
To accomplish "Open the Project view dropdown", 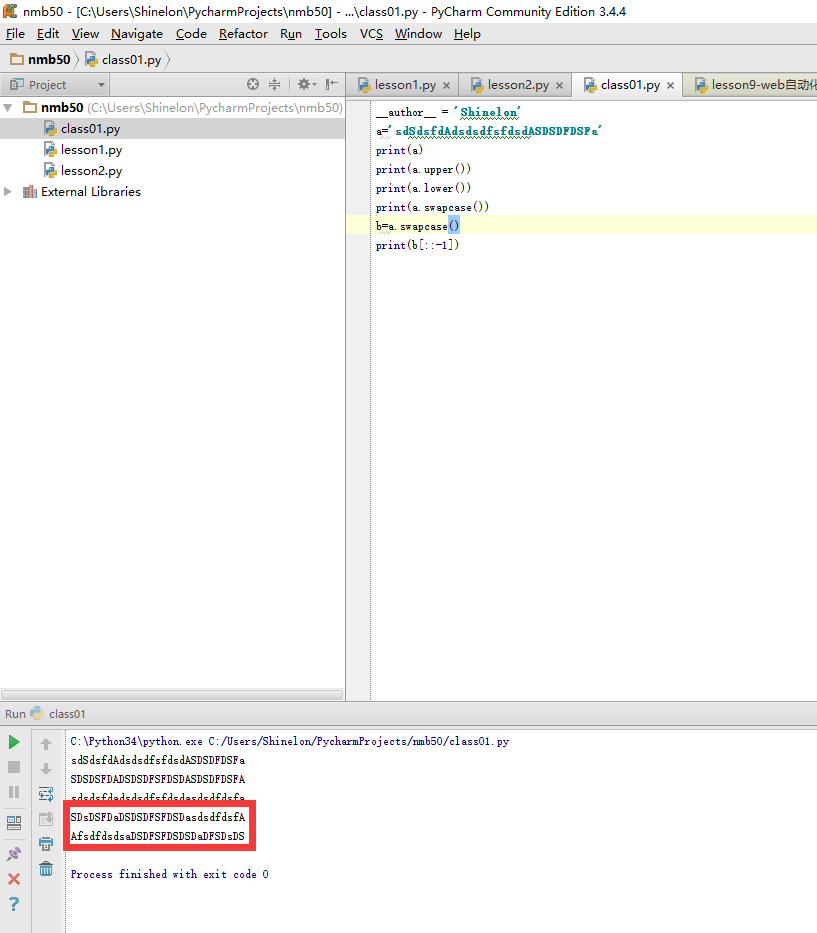I will tap(101, 85).
